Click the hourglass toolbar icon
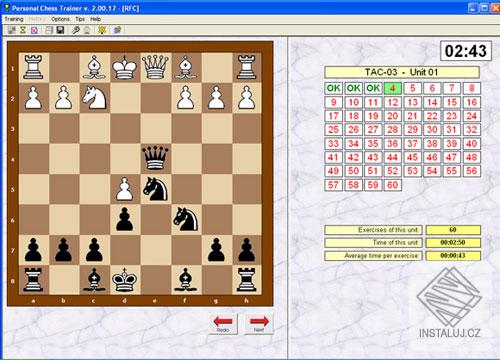 23,30
